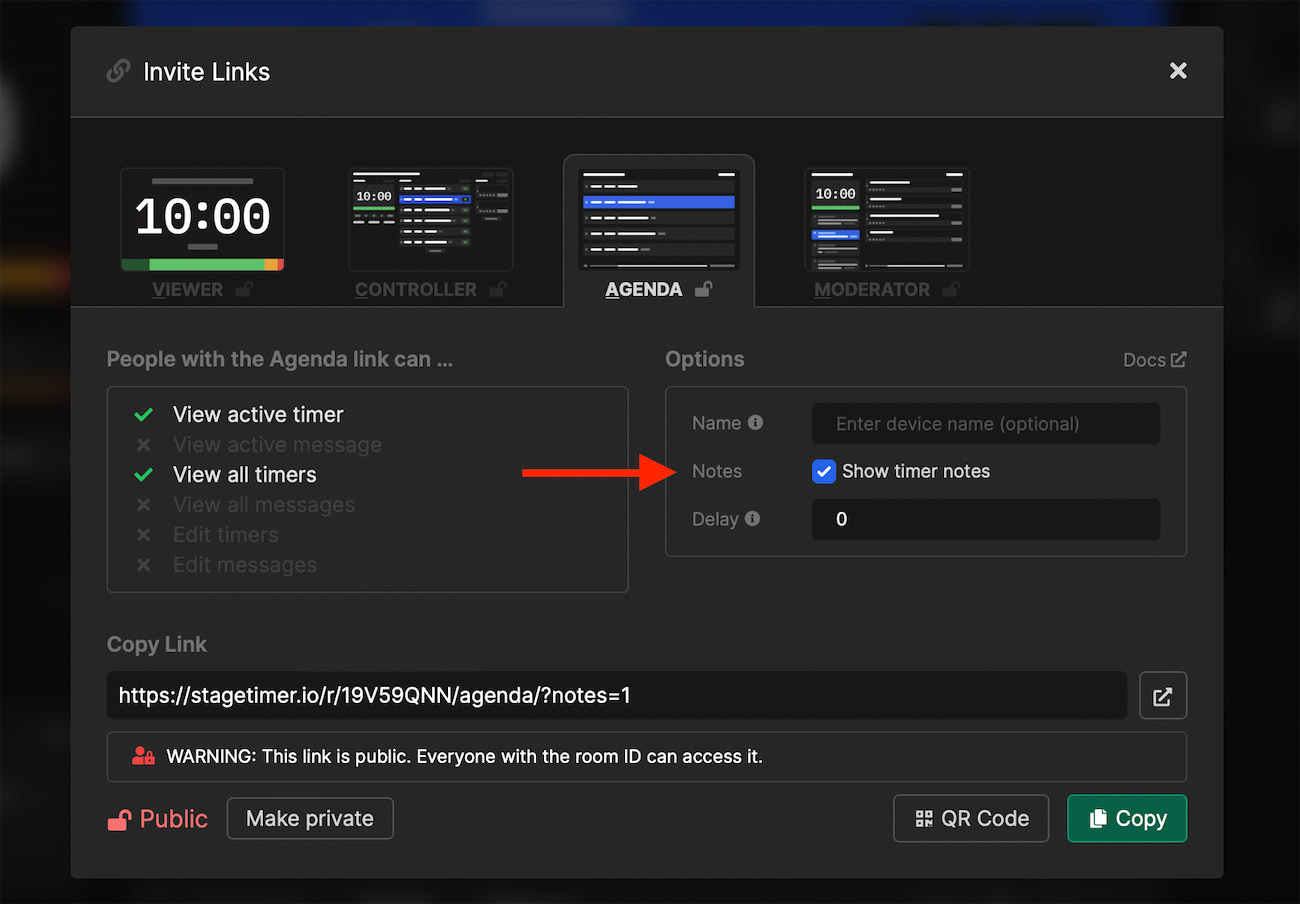Screen dimensions: 1300x904
Task: Click the lock icon beside Moderator
Action: 950,290
